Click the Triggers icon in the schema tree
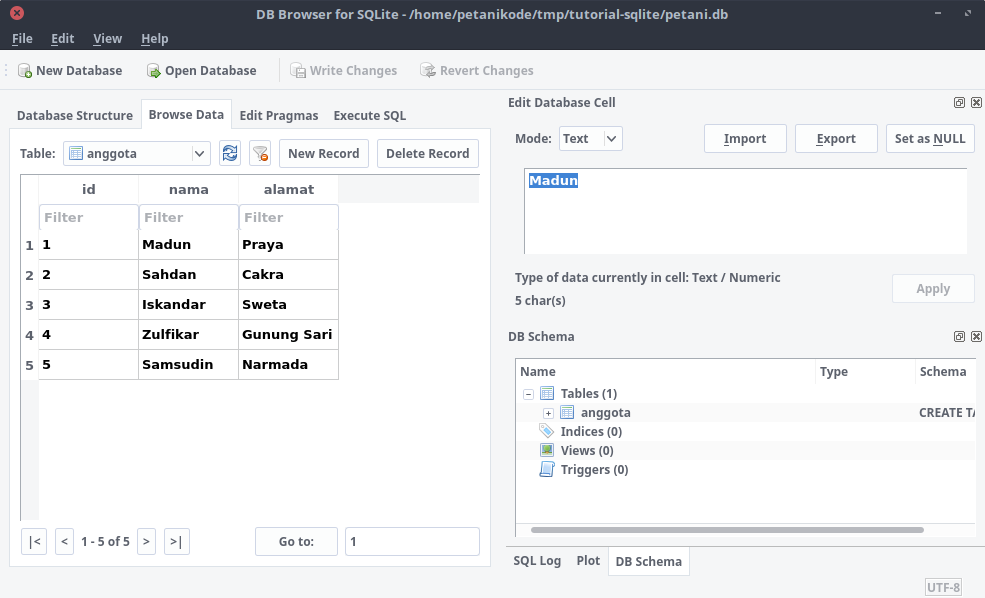Viewport: 985px width, 598px height. pos(545,469)
